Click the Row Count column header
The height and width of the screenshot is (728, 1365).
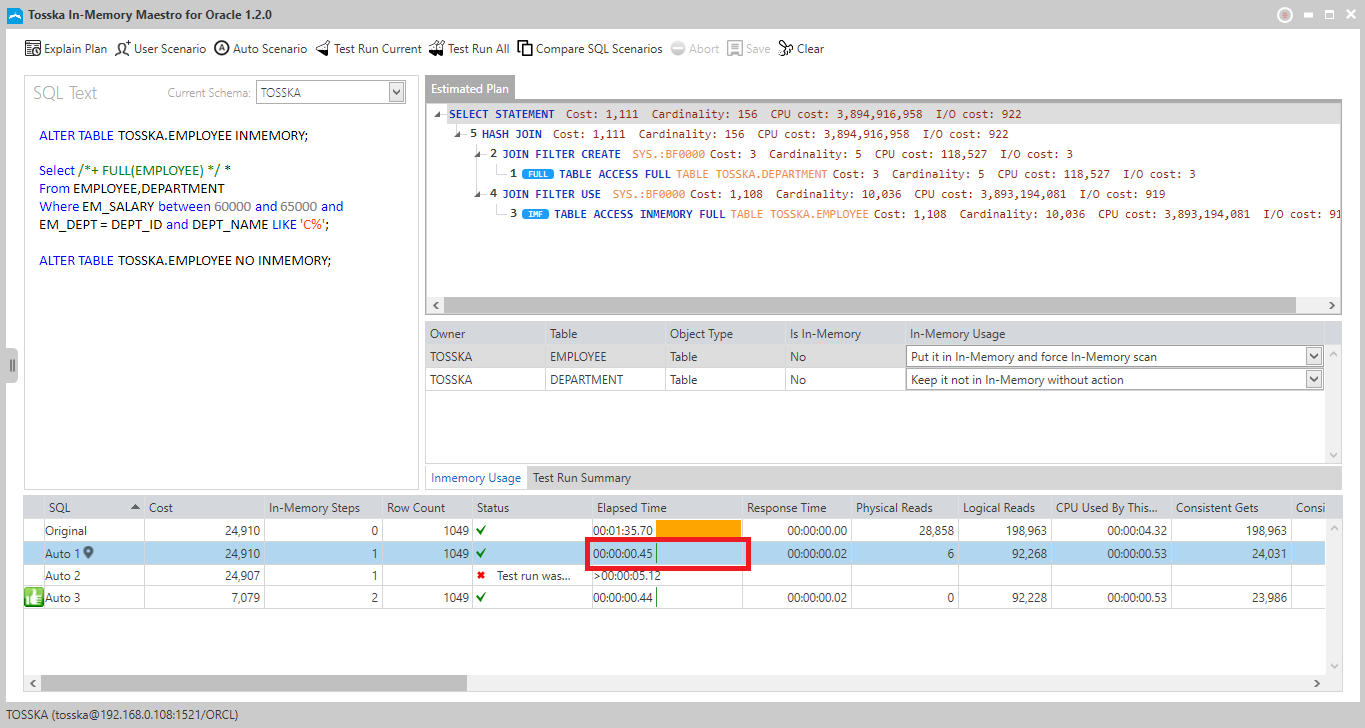(x=427, y=507)
